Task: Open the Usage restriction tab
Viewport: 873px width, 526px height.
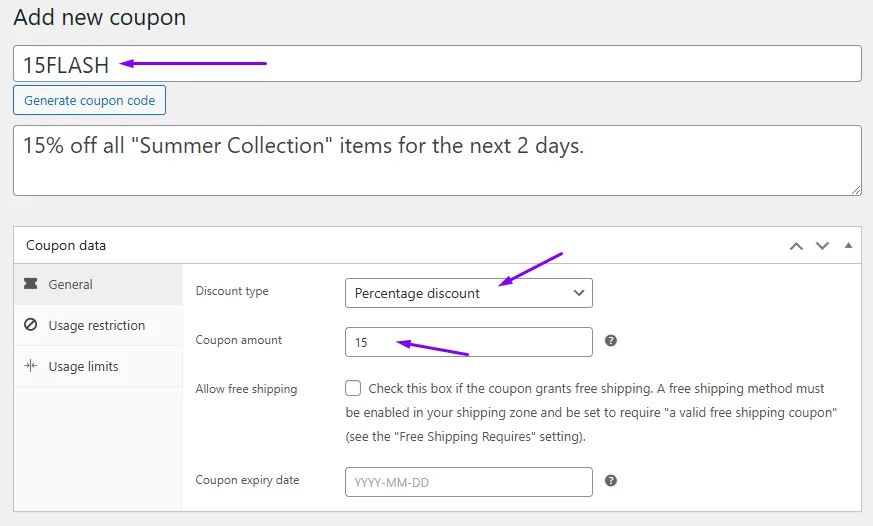Action: tap(98, 325)
